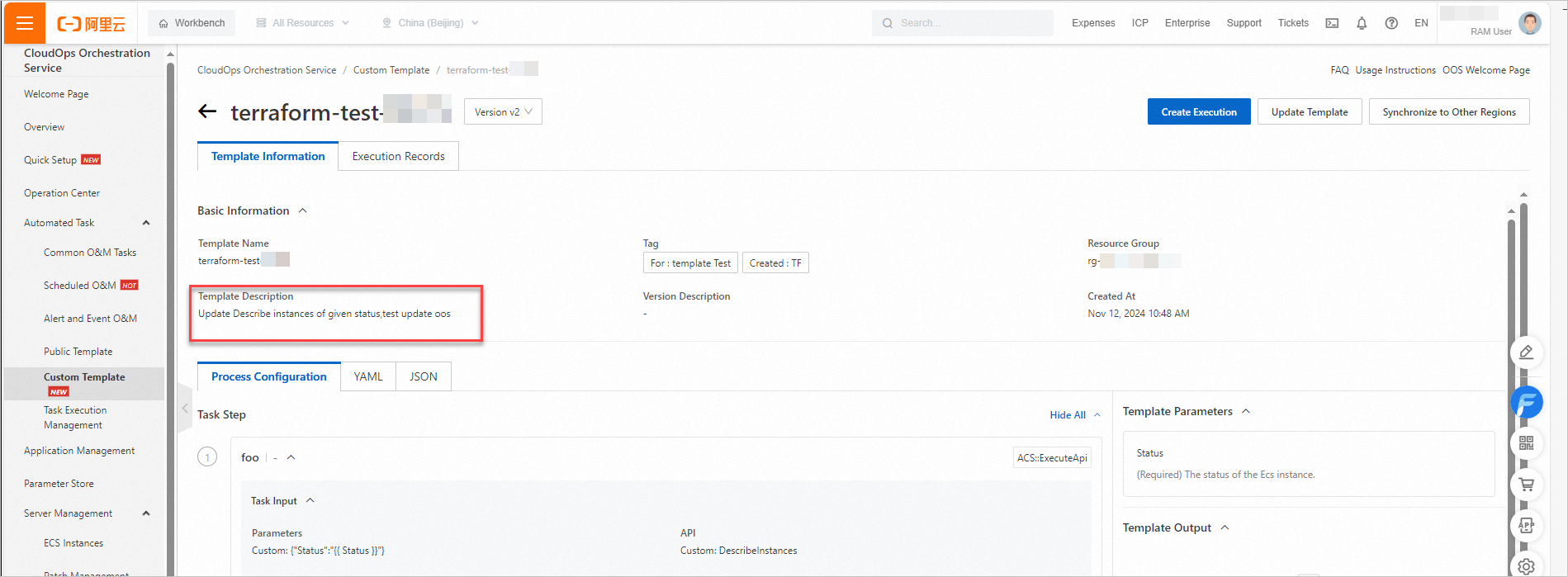Open the settings gear floating icon
This screenshot has width=1568, height=577.
click(1527, 566)
